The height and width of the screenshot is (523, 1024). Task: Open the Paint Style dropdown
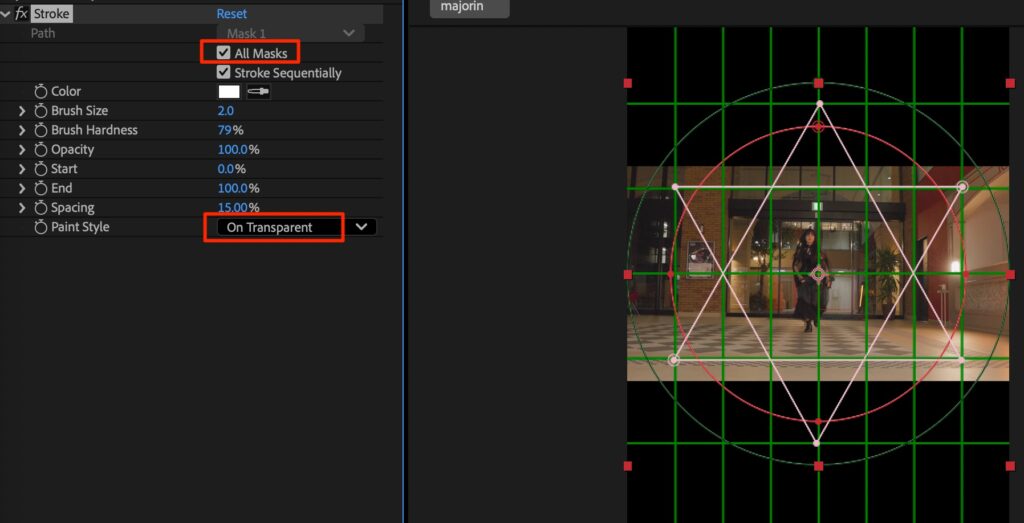(360, 227)
